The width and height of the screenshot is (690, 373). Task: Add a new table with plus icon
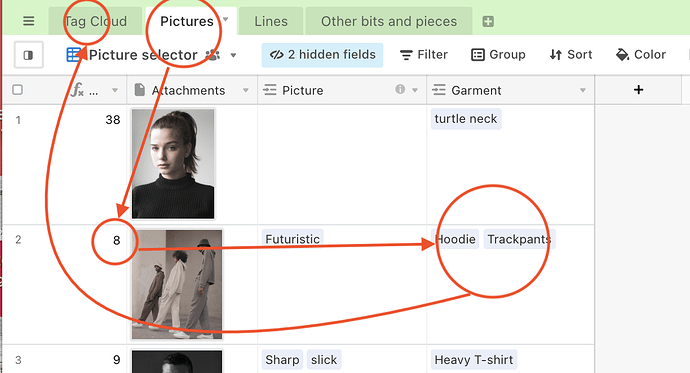(488, 21)
